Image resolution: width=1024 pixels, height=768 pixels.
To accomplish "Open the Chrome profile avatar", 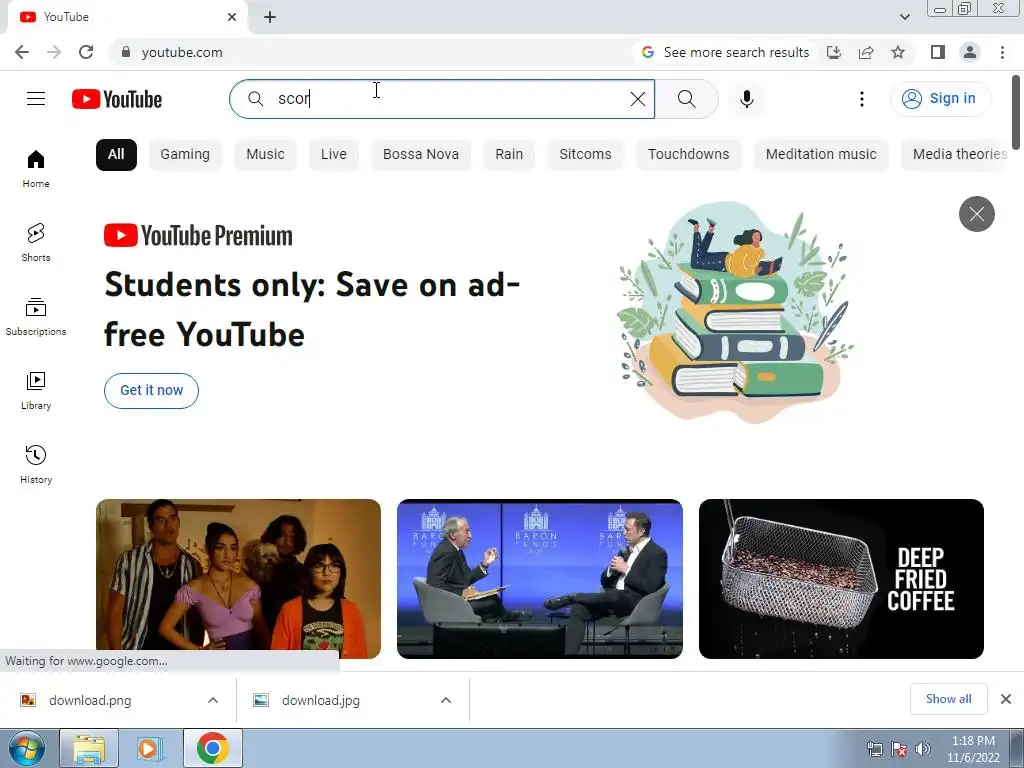I will click(970, 52).
